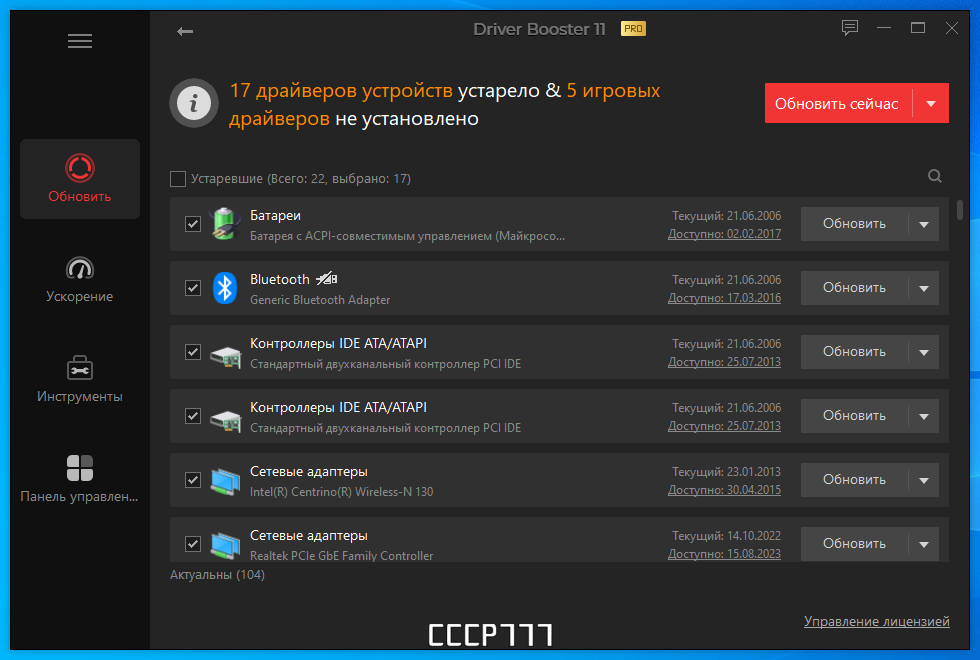
Task: Select Intel(R) Centrino(R) Wireless-N 130 text
Action: [x=341, y=492]
